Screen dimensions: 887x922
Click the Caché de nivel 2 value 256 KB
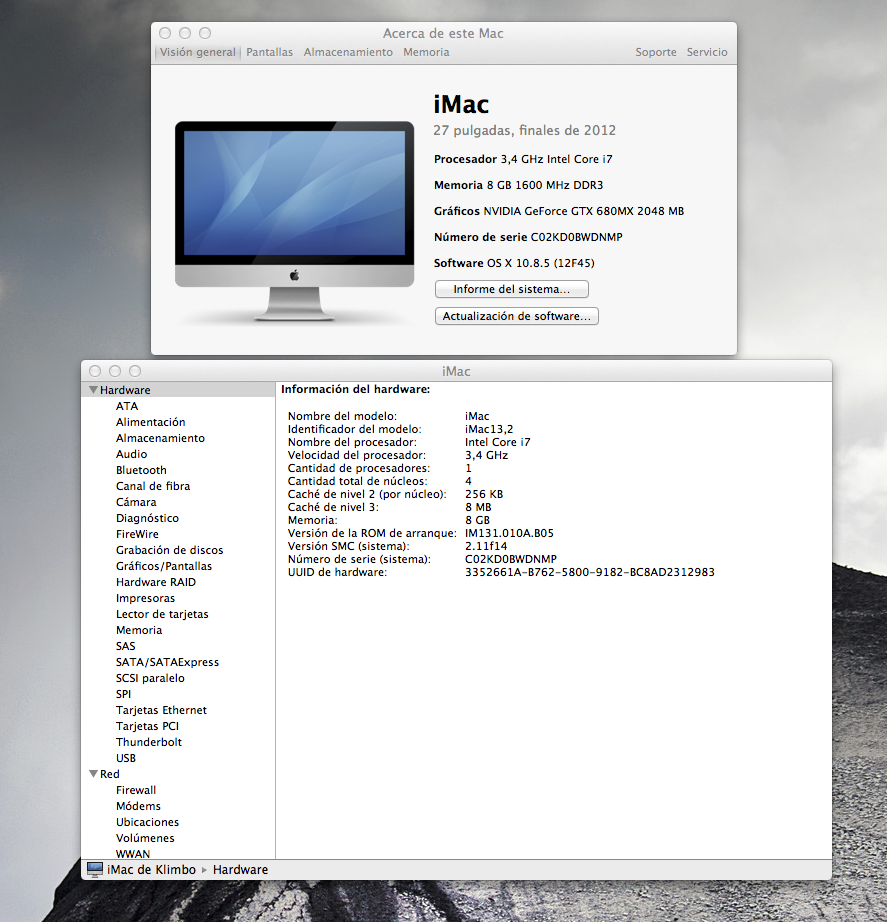484,495
